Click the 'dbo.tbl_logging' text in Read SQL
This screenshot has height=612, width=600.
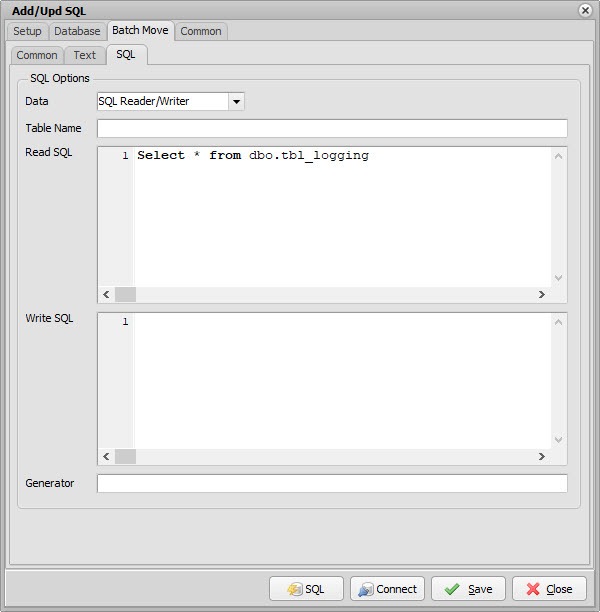coord(309,156)
